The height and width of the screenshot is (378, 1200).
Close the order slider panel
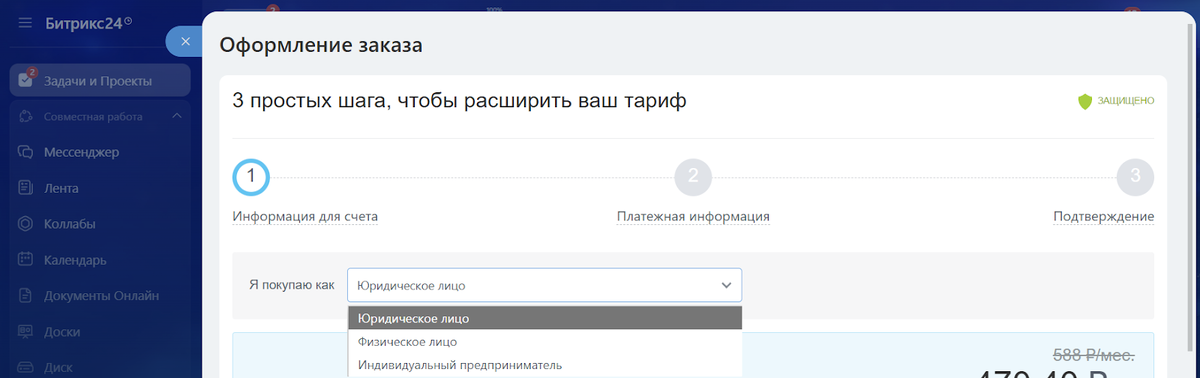(x=185, y=41)
